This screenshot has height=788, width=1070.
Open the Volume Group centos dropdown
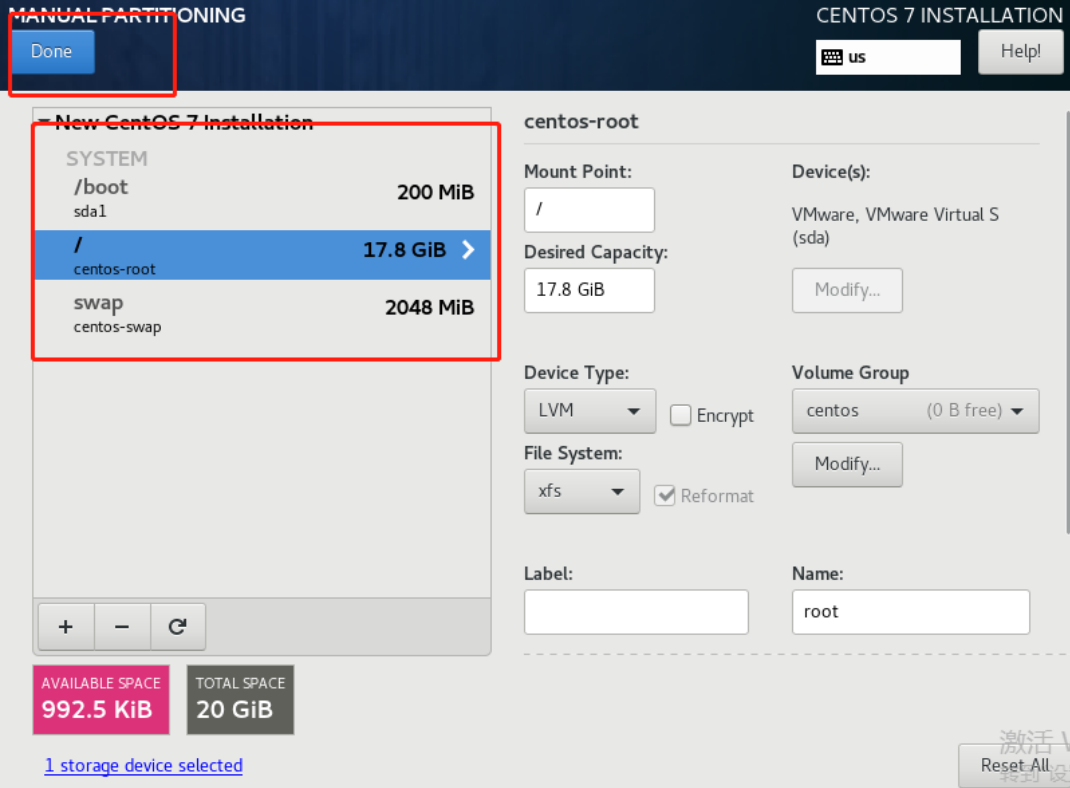[915, 411]
